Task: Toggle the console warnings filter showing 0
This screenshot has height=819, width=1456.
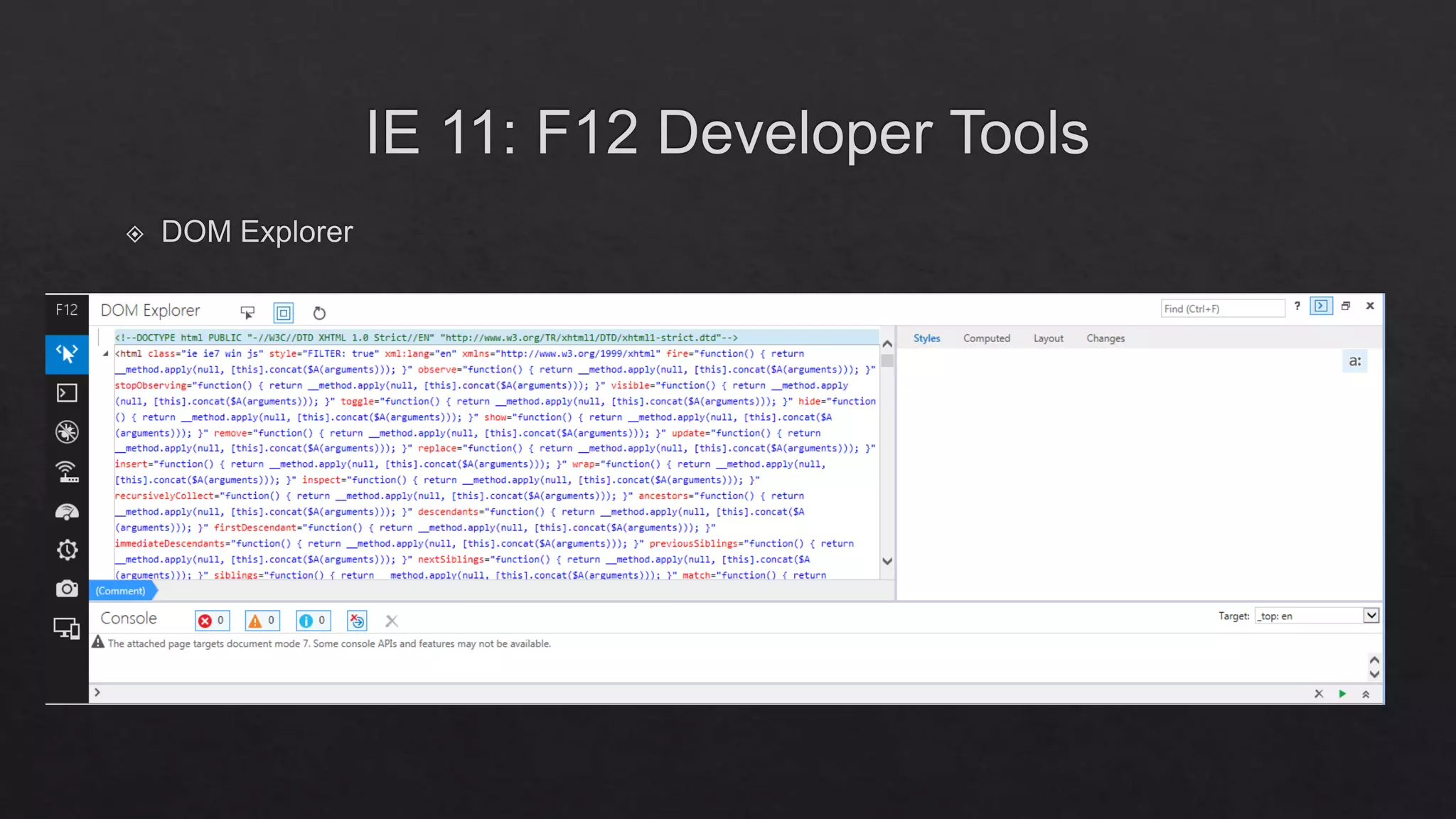Action: click(x=262, y=621)
